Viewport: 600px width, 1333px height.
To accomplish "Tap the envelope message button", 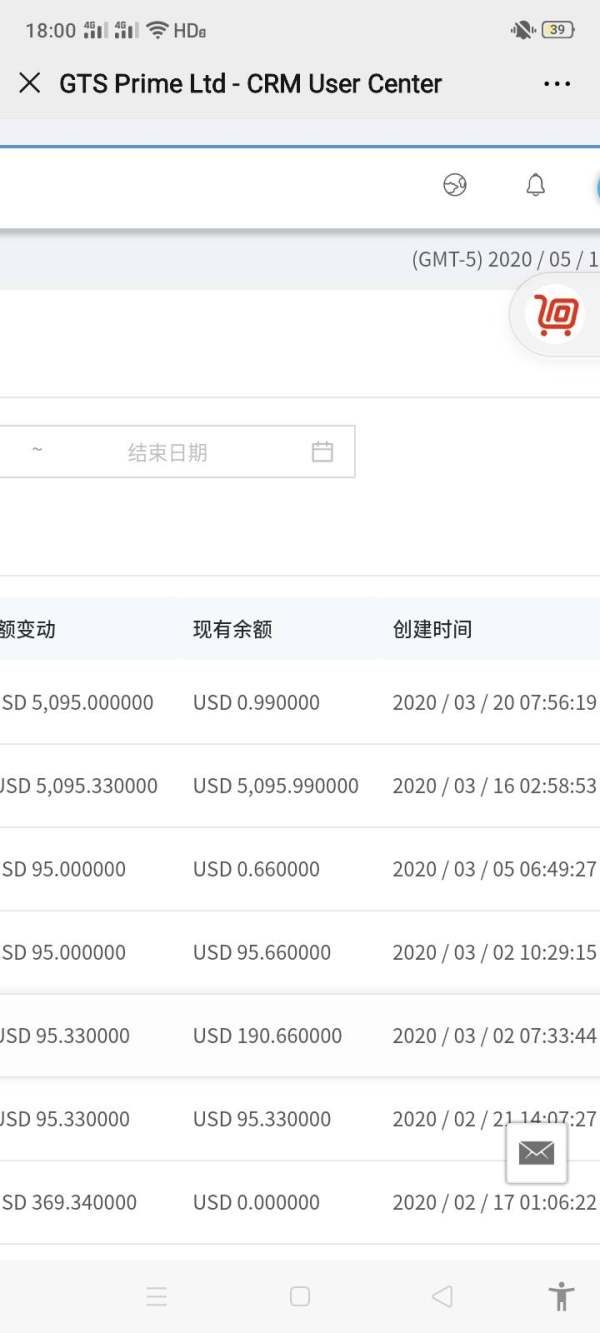I will [536, 1153].
